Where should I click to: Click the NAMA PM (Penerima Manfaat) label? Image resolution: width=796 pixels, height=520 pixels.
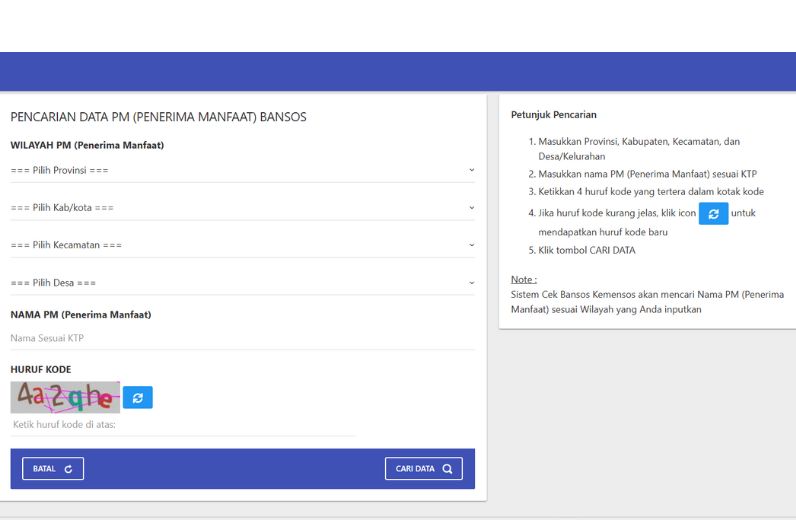pyautogui.click(x=81, y=315)
